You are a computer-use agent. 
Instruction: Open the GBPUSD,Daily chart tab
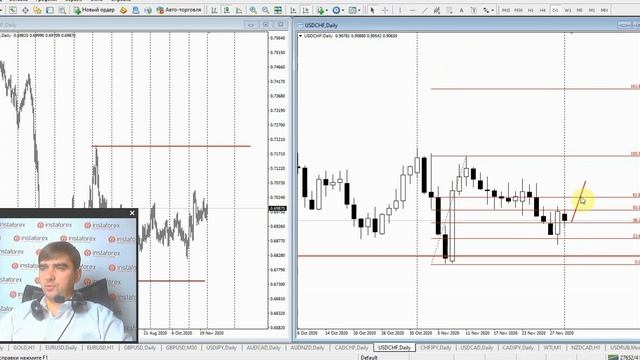[x=140, y=348]
